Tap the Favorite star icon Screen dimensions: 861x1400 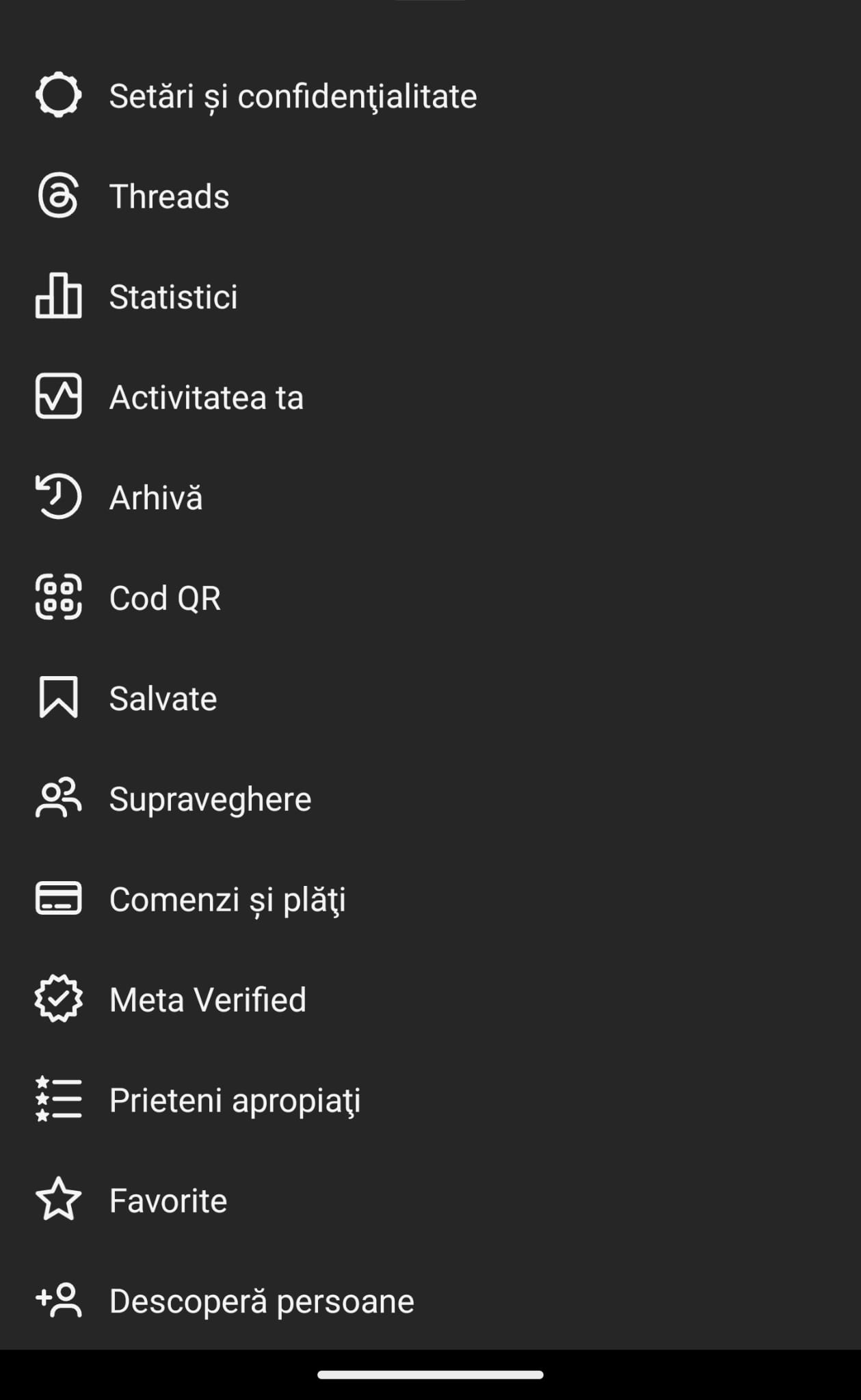(x=58, y=1200)
